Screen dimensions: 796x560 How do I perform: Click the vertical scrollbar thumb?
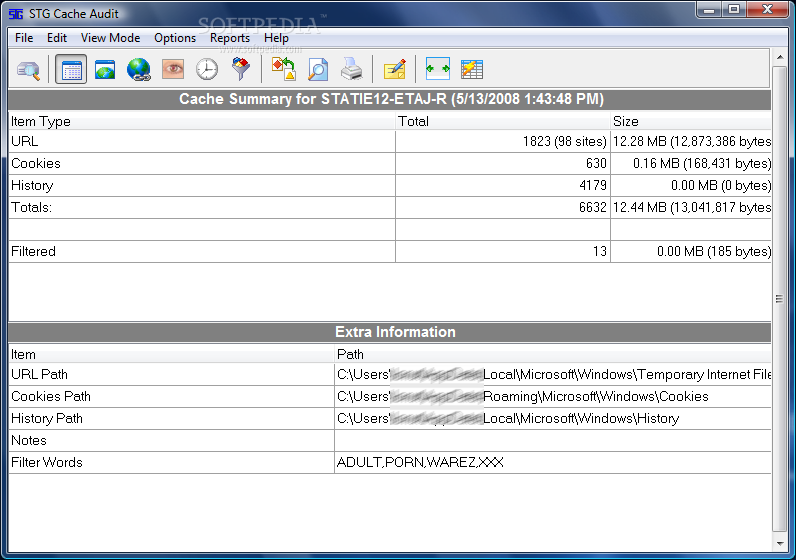tap(779, 299)
